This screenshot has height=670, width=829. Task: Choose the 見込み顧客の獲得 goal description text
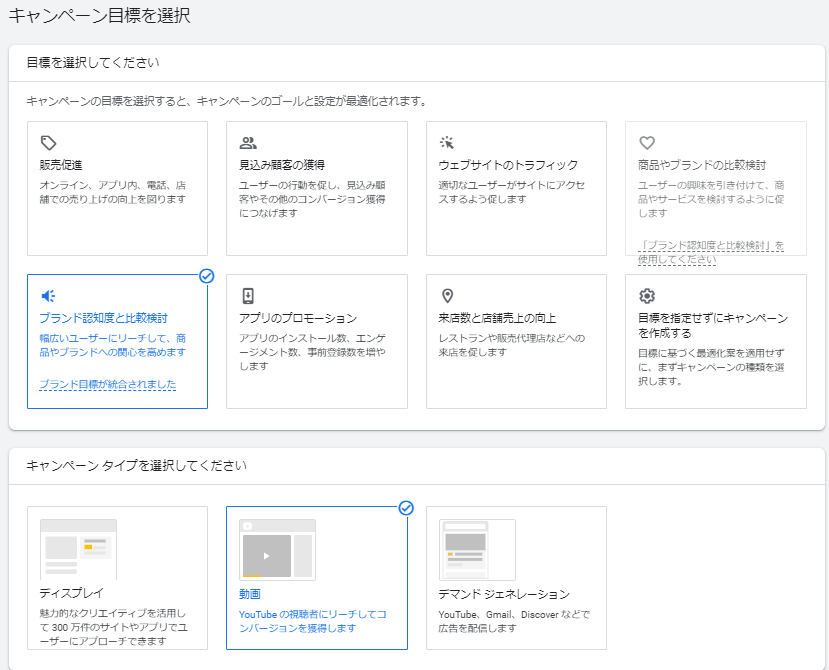coord(311,199)
